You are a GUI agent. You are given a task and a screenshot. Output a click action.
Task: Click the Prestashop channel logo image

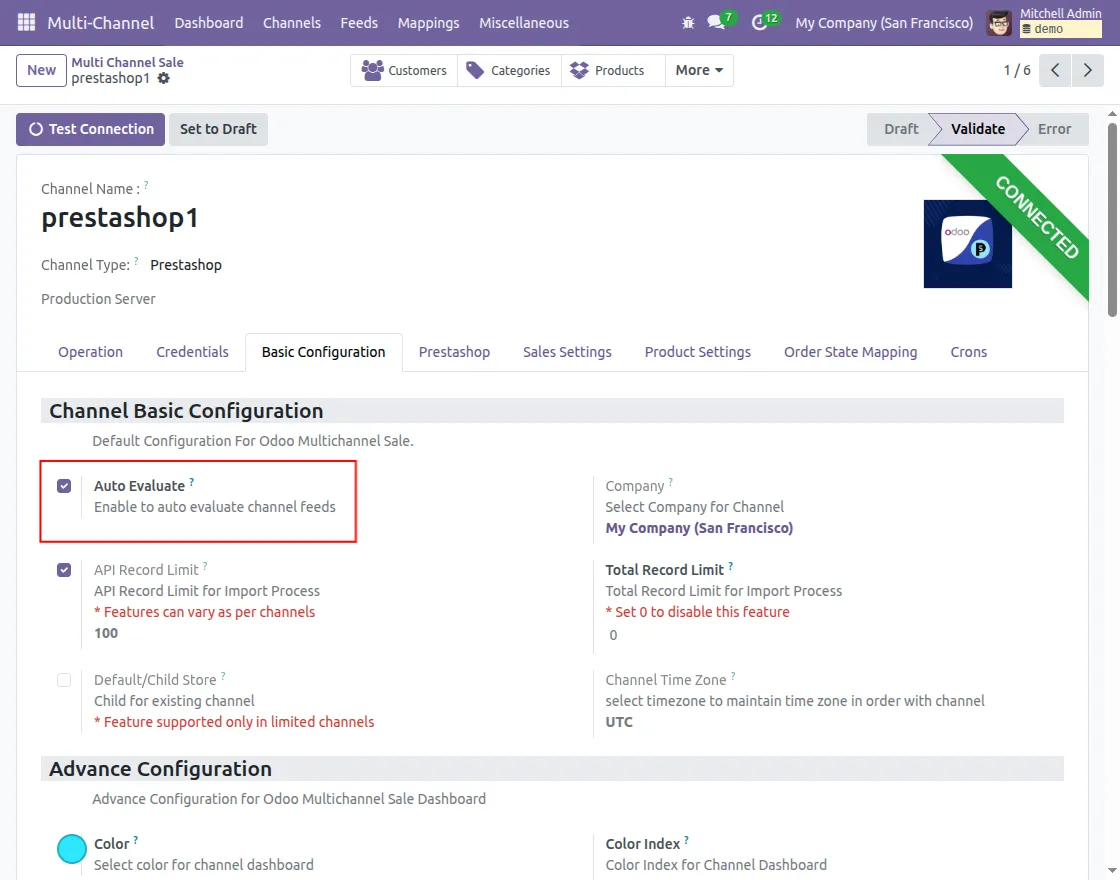[967, 244]
